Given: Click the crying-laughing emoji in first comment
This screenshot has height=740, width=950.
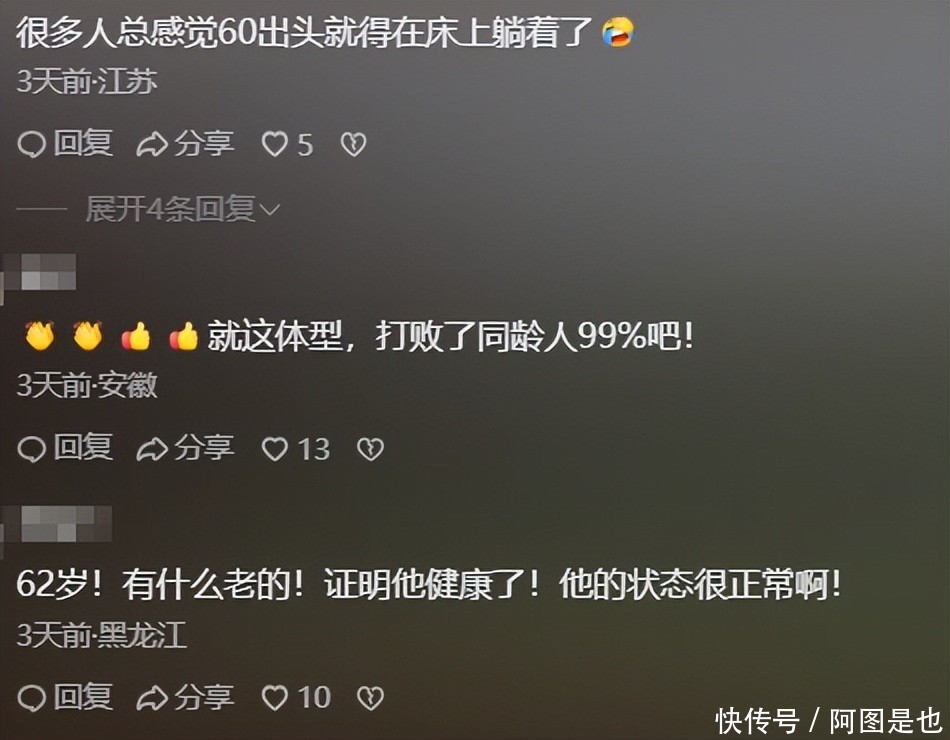Looking at the screenshot, I should 617,32.
